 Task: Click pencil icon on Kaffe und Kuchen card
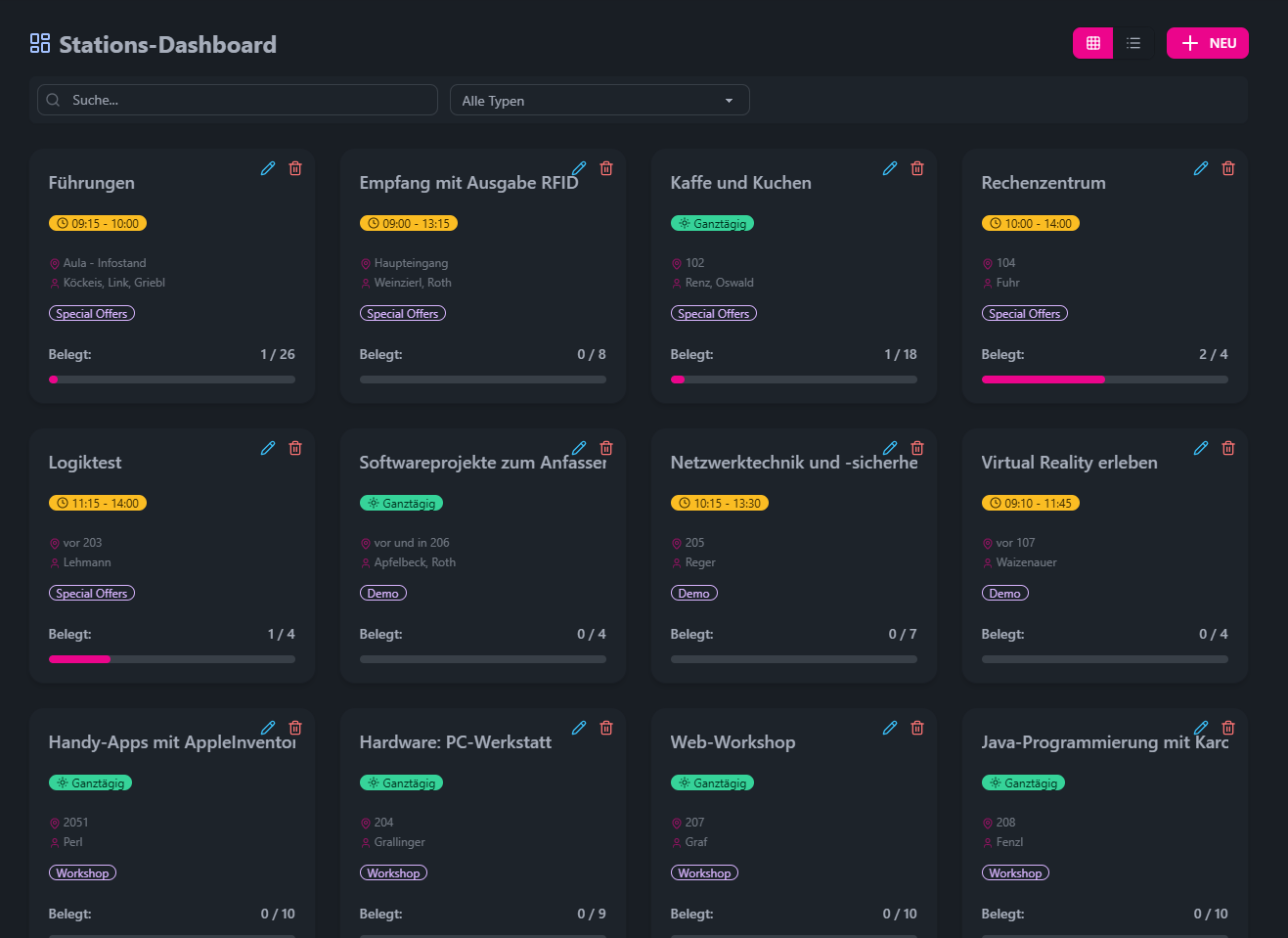[x=890, y=168]
